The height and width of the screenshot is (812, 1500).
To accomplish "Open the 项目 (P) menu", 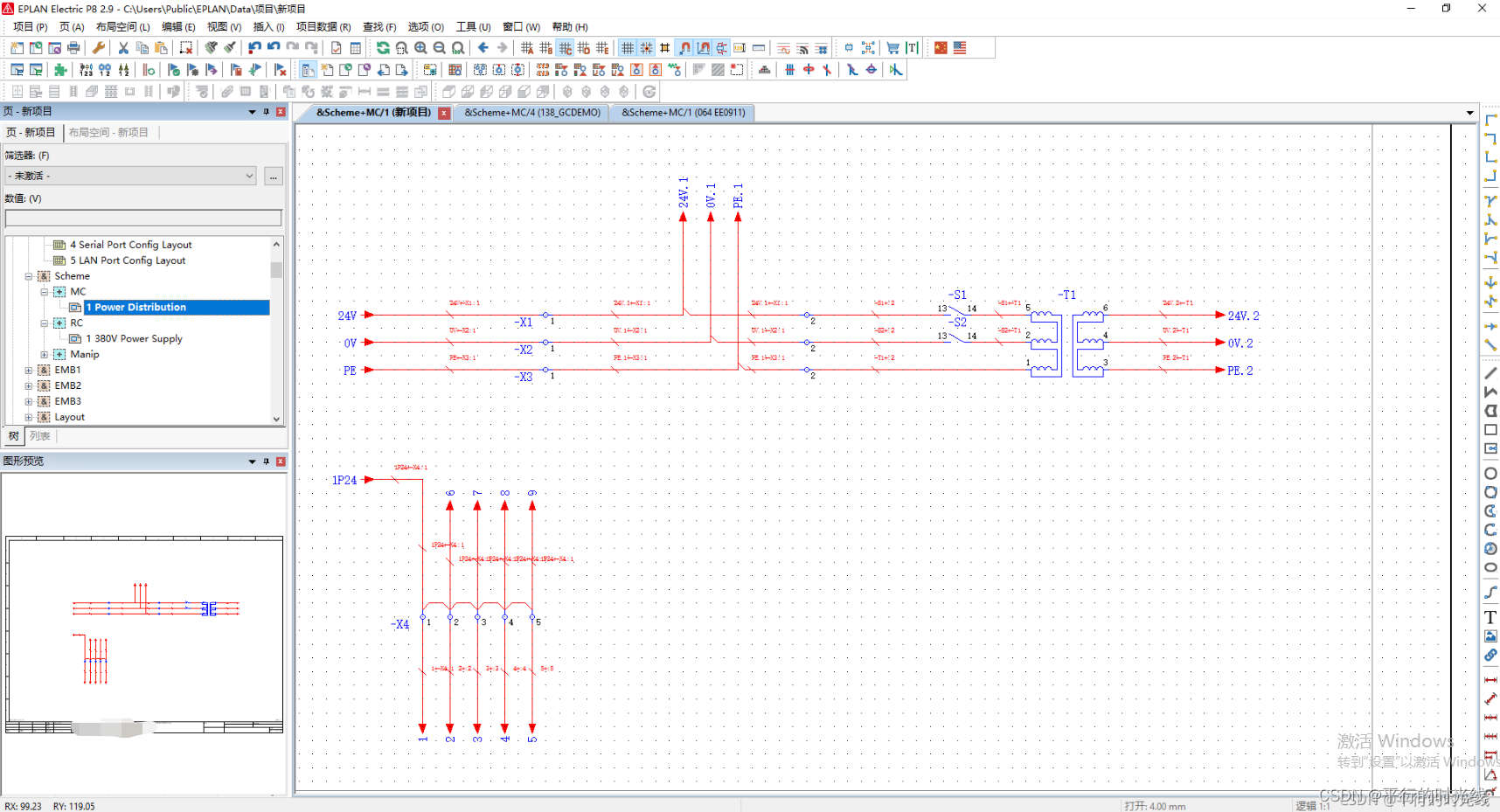I will coord(31,27).
